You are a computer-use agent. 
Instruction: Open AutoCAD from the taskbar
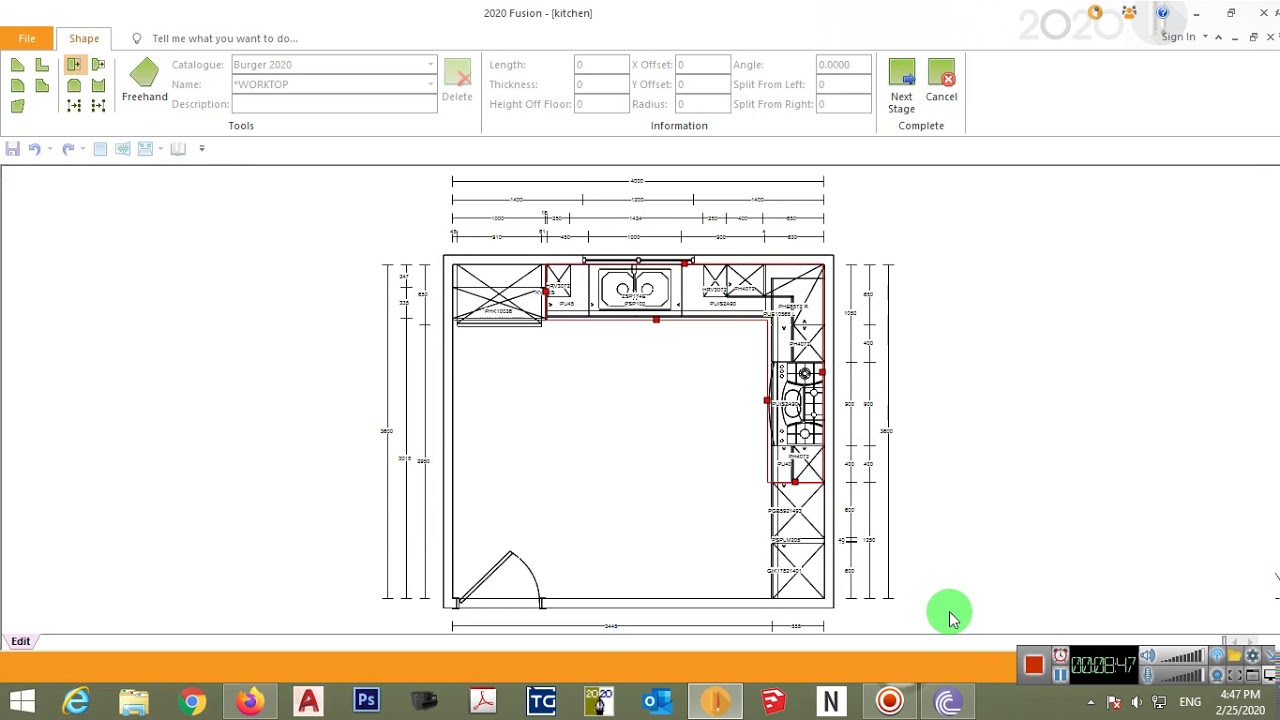(308, 701)
